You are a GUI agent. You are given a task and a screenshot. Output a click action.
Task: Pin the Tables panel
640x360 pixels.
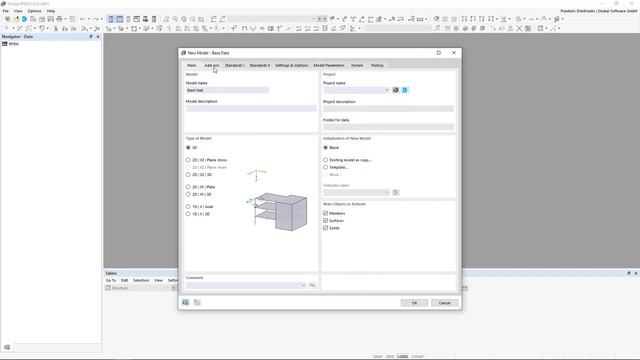coord(629,273)
